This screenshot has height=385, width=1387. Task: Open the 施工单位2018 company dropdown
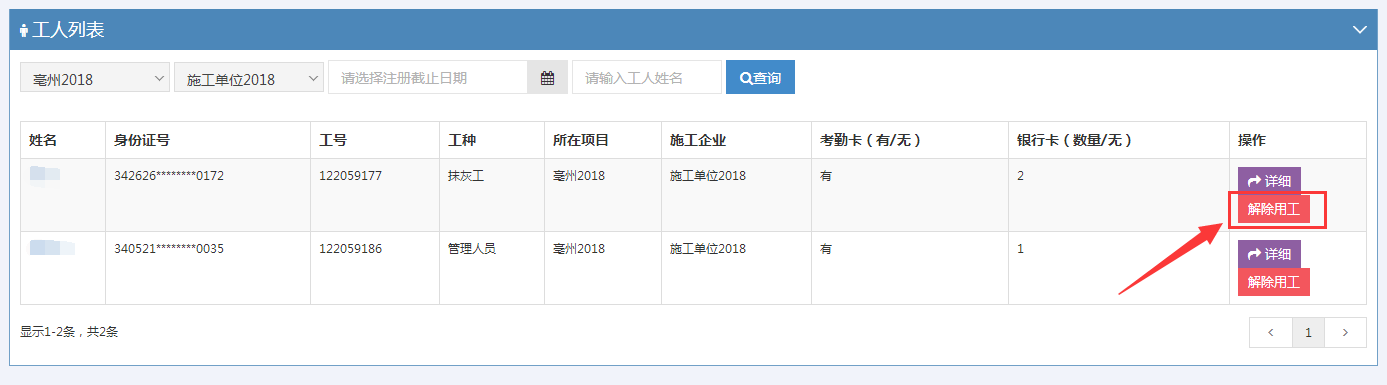point(249,78)
